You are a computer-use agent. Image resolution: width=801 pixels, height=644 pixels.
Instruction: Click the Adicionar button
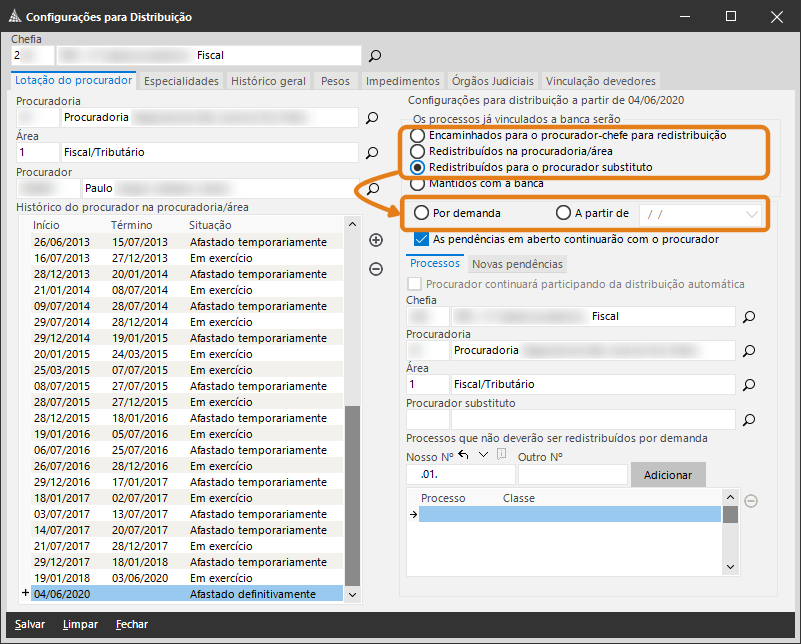tap(667, 474)
